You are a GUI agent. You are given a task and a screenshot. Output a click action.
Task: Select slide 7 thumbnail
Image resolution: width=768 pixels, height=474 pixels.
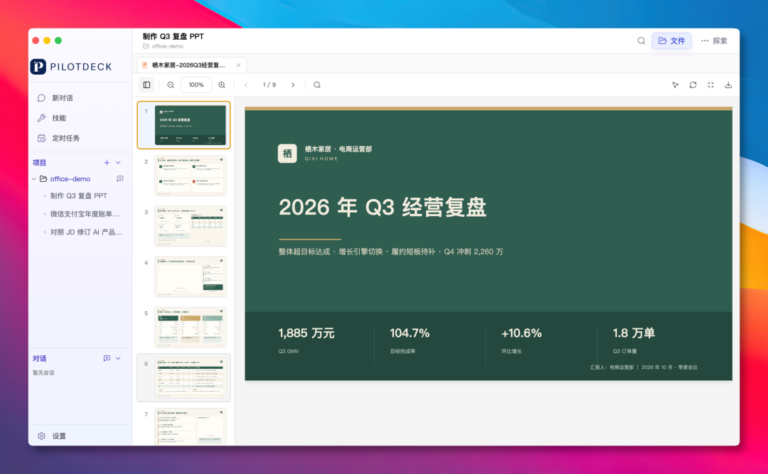191,427
